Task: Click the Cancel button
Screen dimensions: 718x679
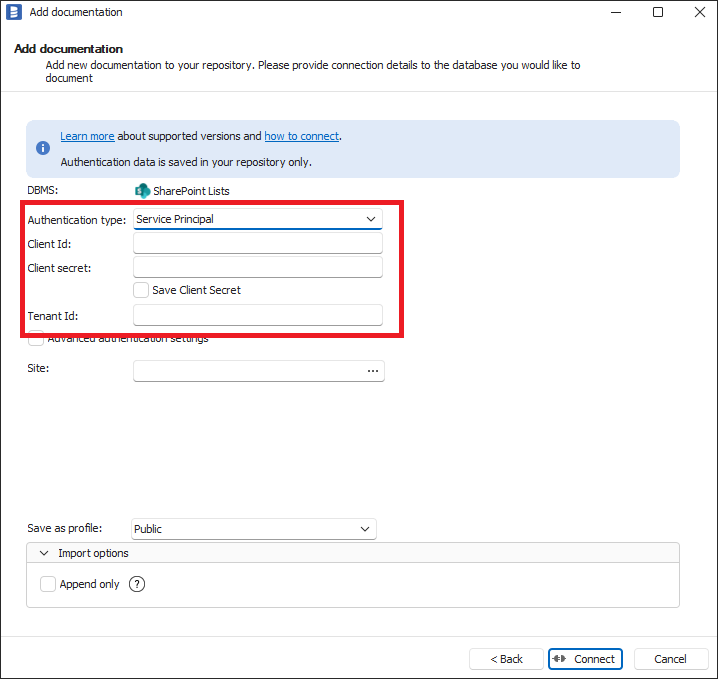Action: coord(670,659)
